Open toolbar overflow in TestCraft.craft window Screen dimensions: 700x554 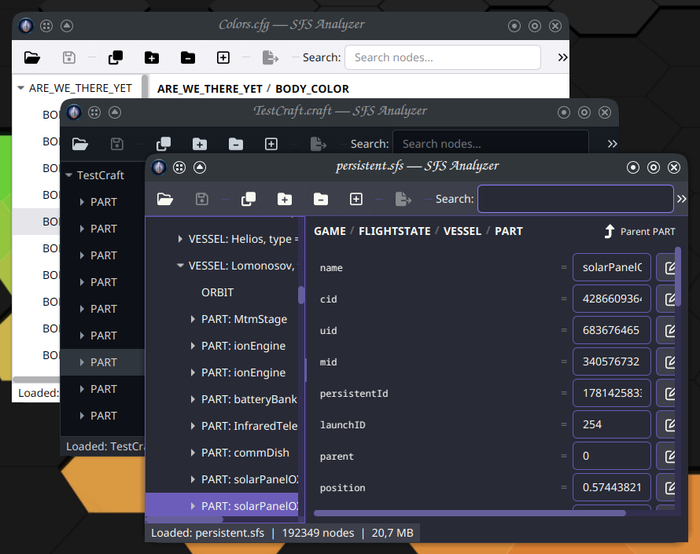[612, 144]
